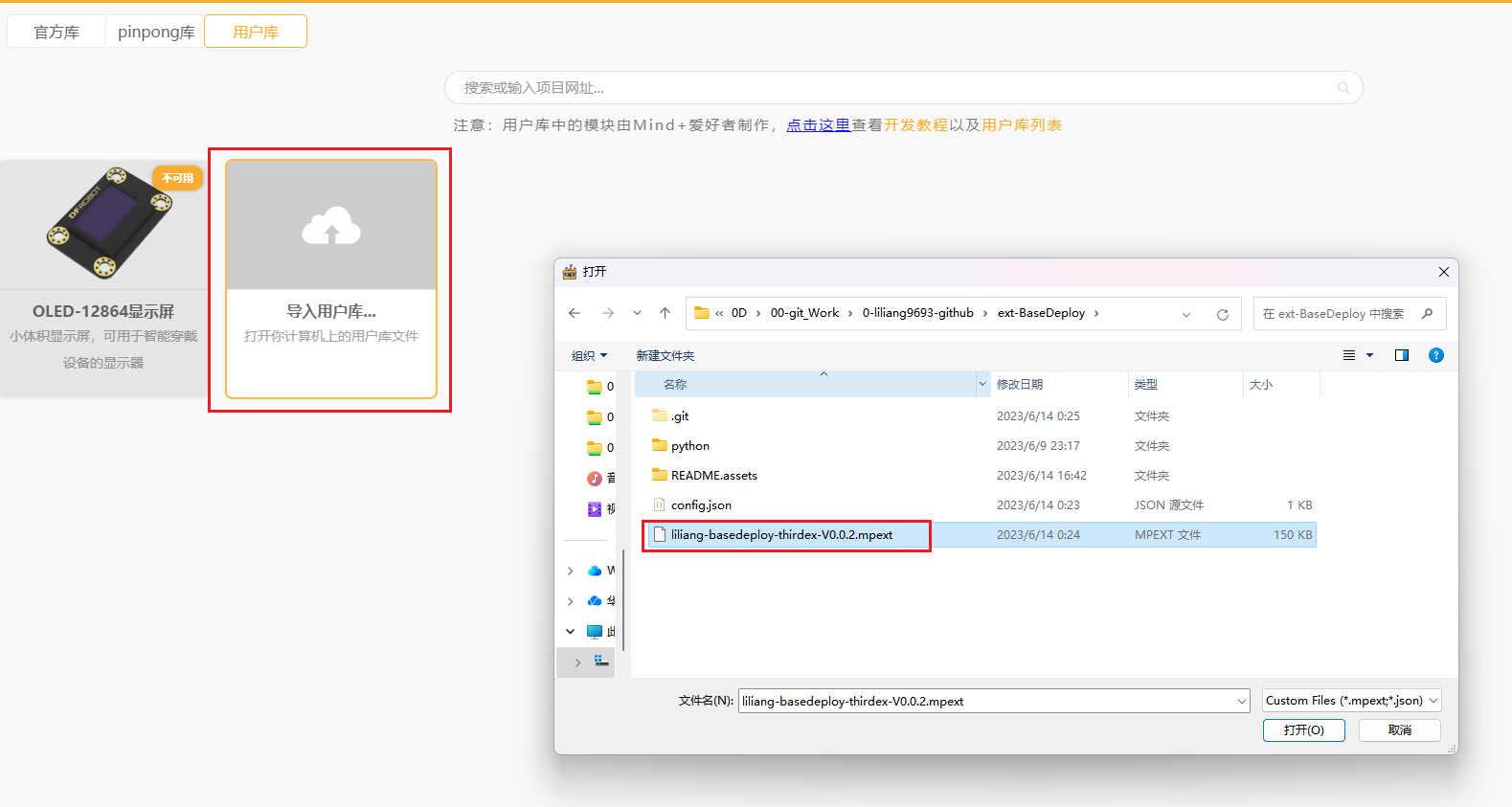This screenshot has width=1512, height=807.
Task: Click the videos folder in the navigation pane
Action: pos(599,508)
